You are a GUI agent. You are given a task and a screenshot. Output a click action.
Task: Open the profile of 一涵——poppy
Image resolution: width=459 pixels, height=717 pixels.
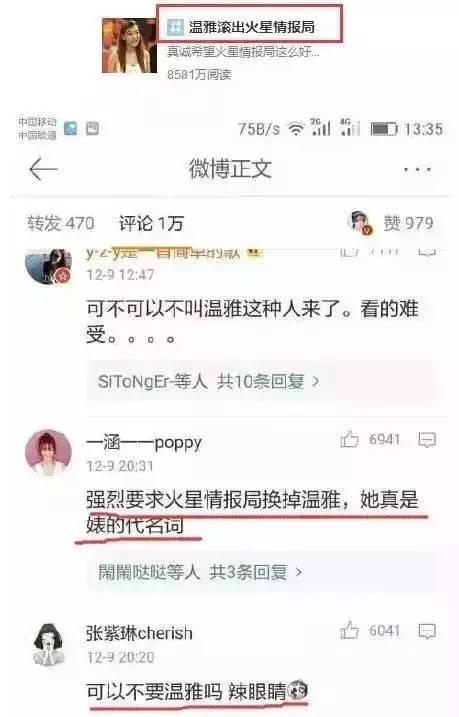click(x=144, y=442)
